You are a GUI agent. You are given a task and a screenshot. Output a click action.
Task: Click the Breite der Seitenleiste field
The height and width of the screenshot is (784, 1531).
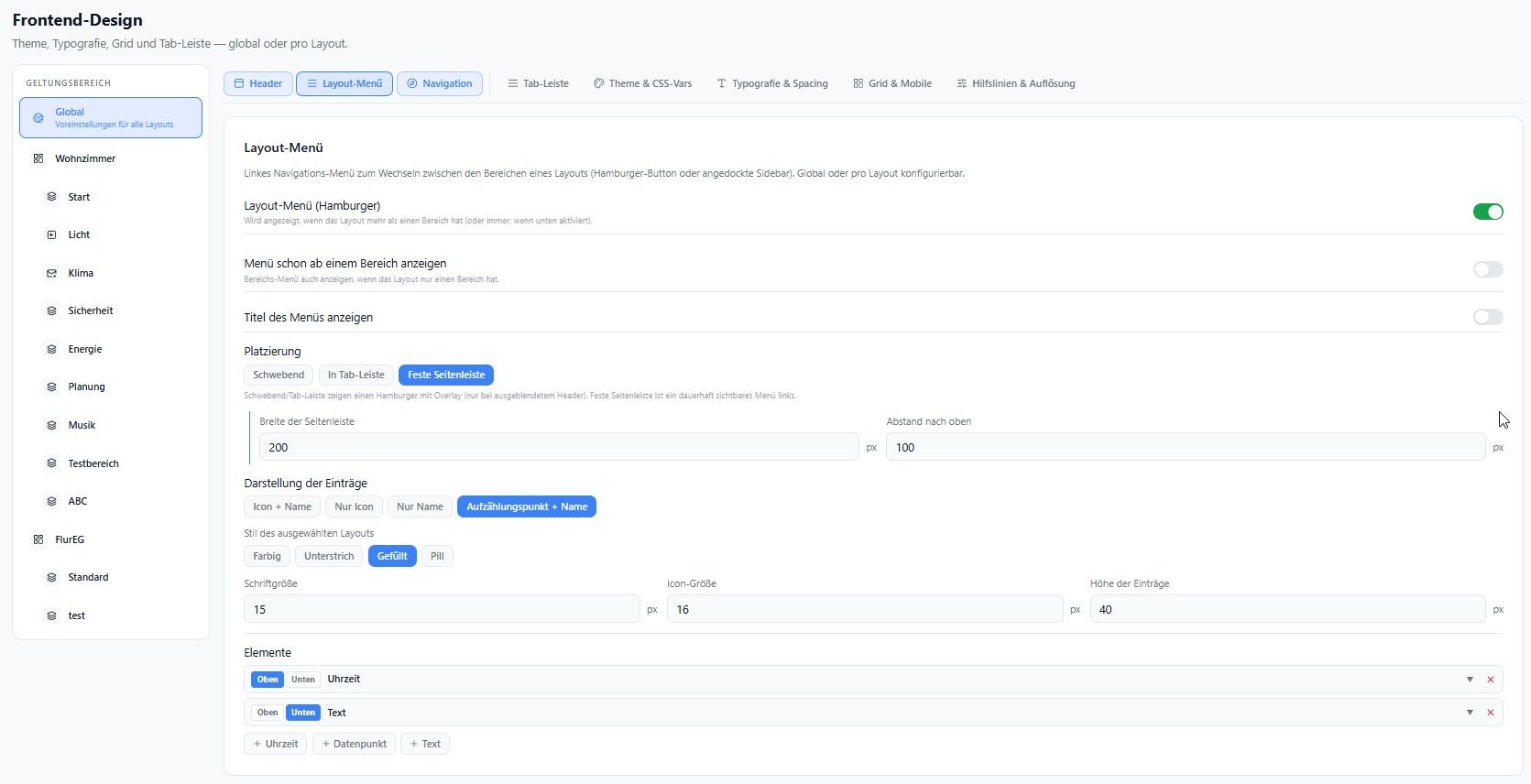point(559,447)
